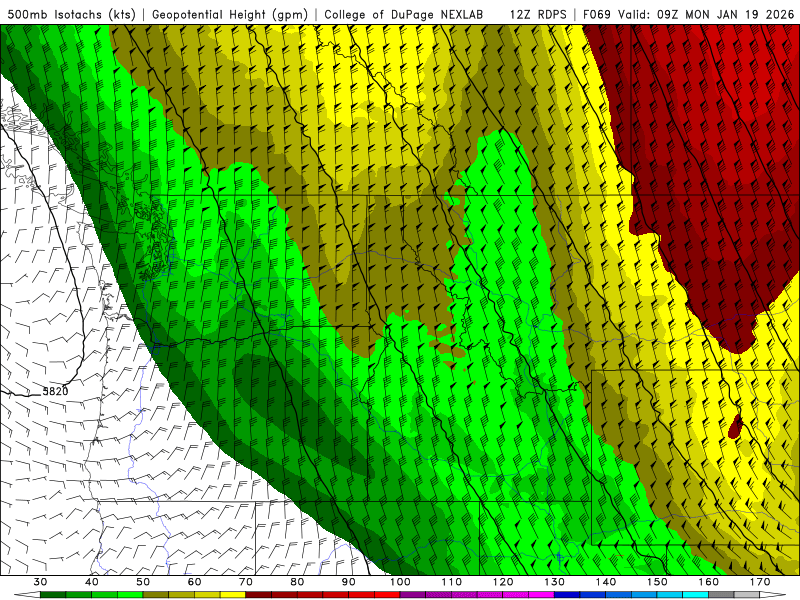Click the '140' legend scale value
The width and height of the screenshot is (800, 600).
[606, 582]
